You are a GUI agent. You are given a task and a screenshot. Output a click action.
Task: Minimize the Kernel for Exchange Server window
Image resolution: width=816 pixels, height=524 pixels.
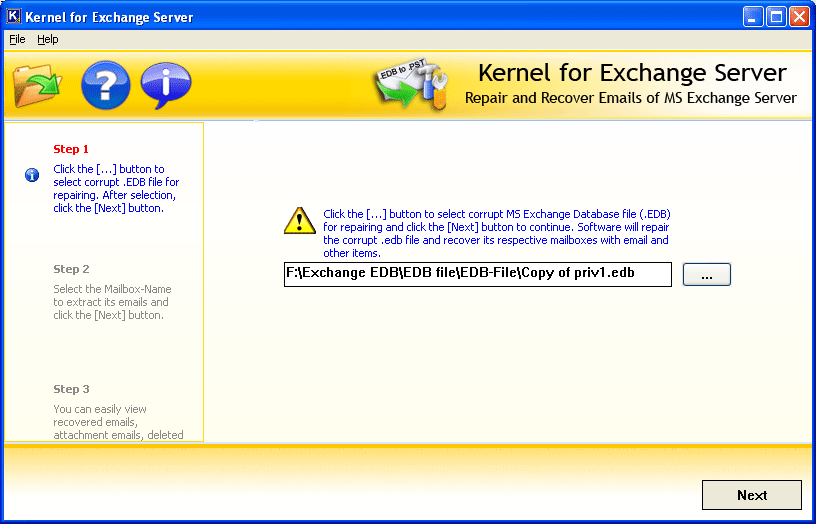tap(753, 17)
